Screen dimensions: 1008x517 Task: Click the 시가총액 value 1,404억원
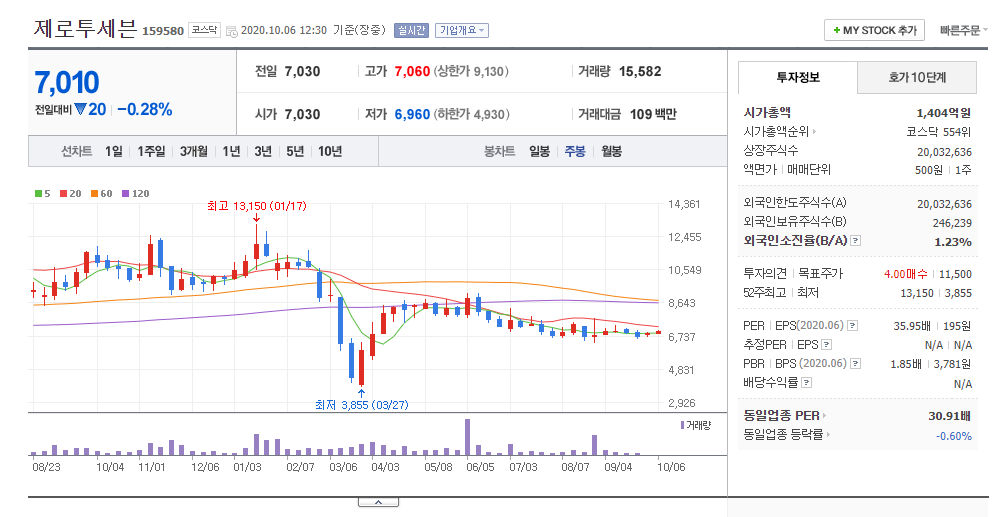click(943, 113)
